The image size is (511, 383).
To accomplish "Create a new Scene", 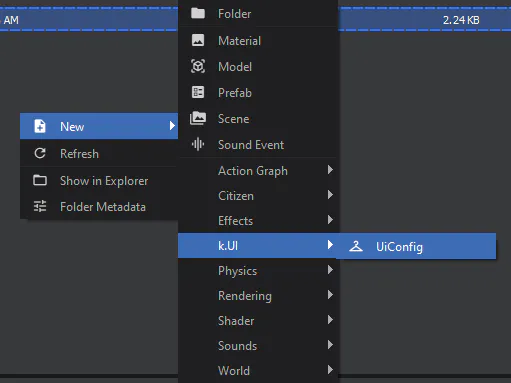I will coord(258,118).
